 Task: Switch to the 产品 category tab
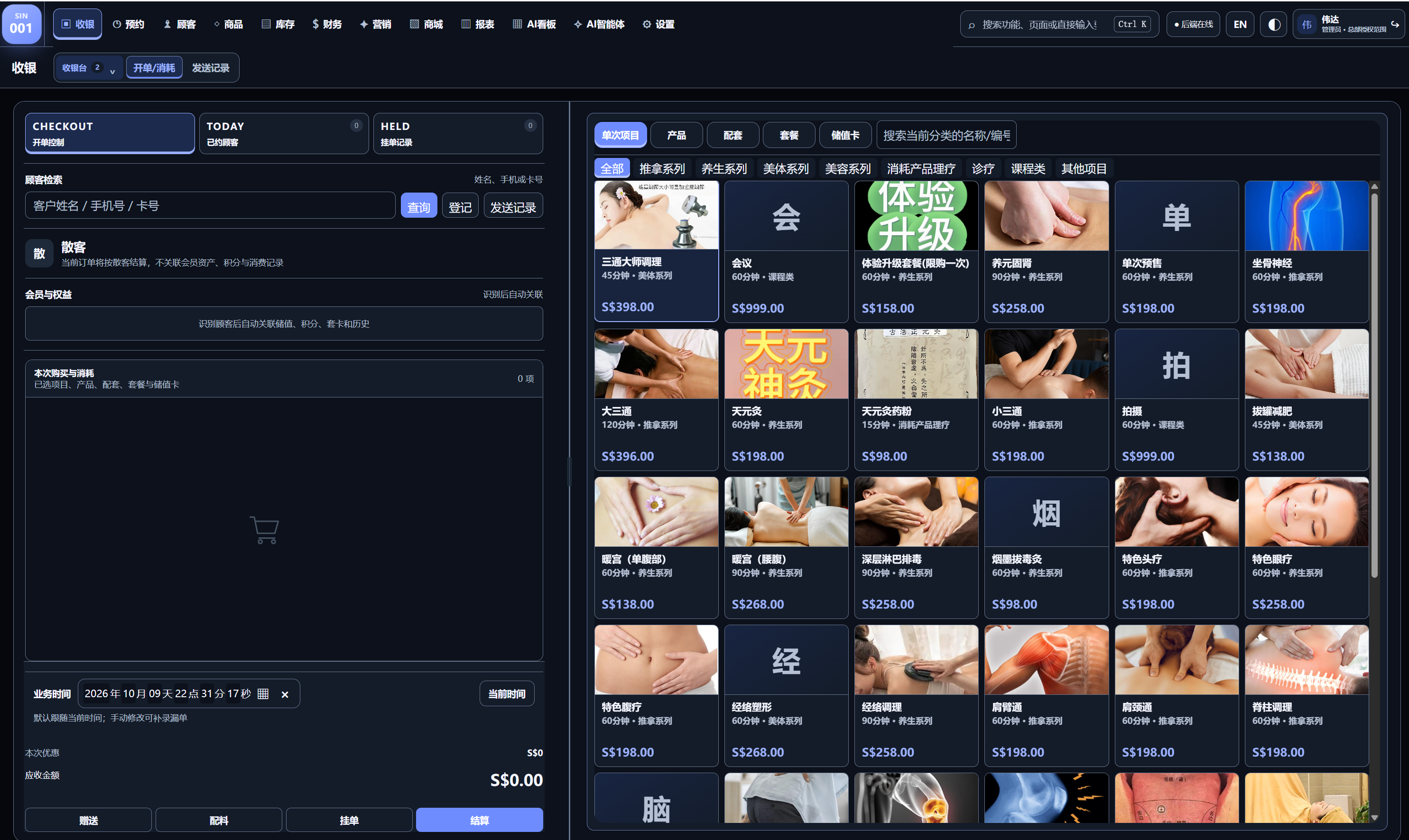677,135
